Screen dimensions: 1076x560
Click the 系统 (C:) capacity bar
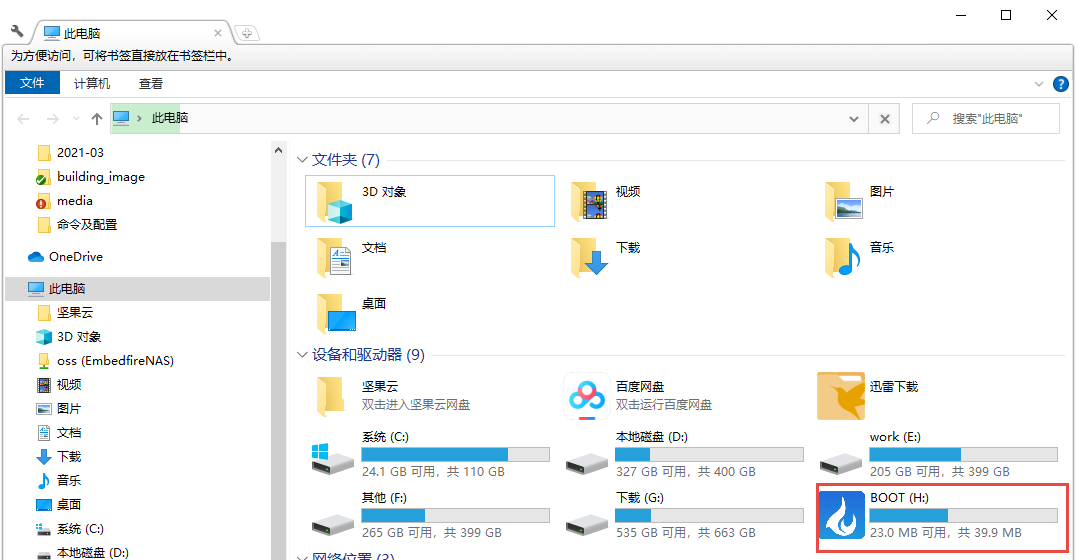coord(456,454)
